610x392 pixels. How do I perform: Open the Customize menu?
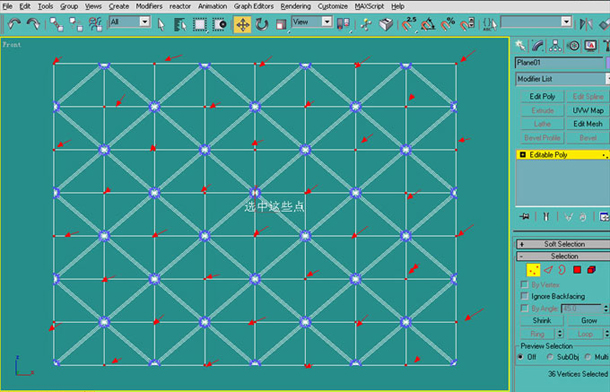[x=333, y=6]
